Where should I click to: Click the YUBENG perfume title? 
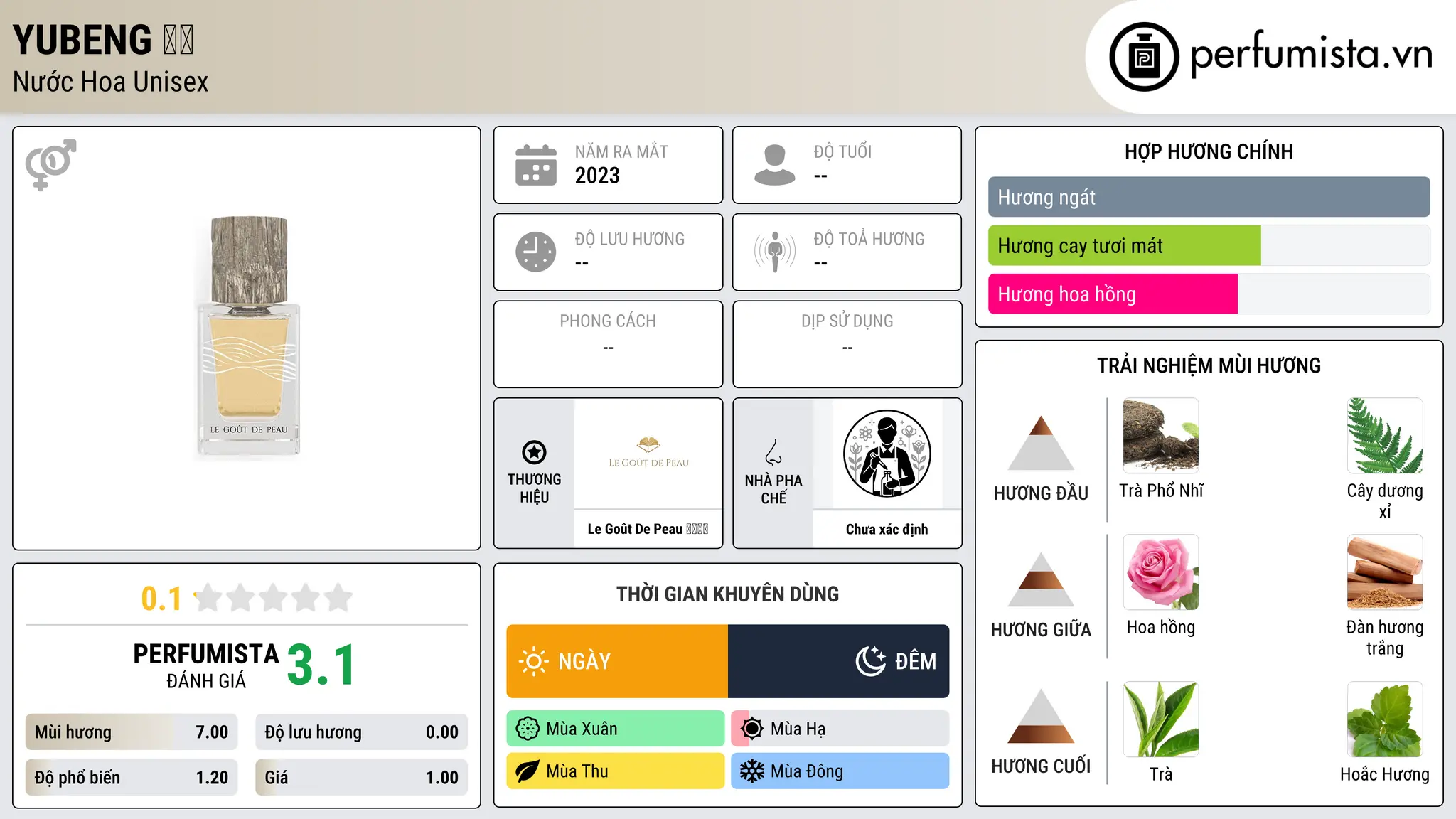pyautogui.click(x=103, y=40)
